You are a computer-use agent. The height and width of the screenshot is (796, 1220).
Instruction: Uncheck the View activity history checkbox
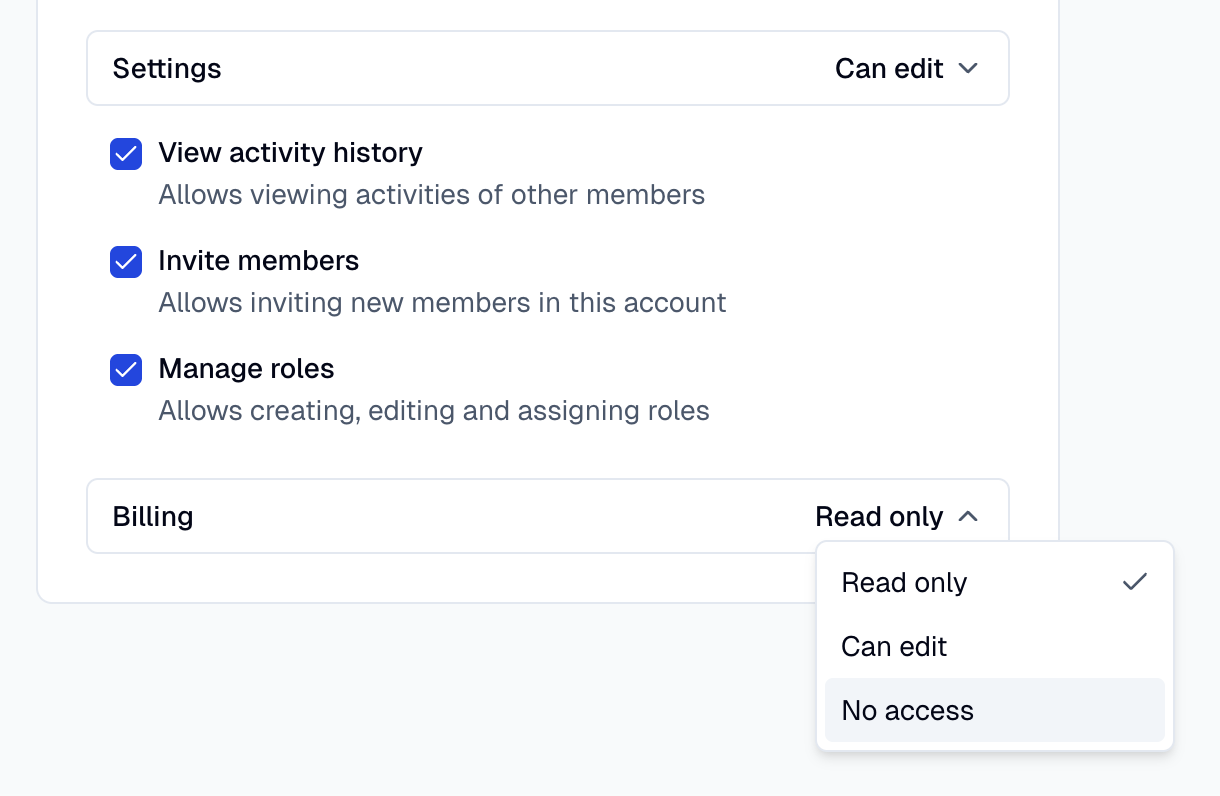tap(126, 154)
